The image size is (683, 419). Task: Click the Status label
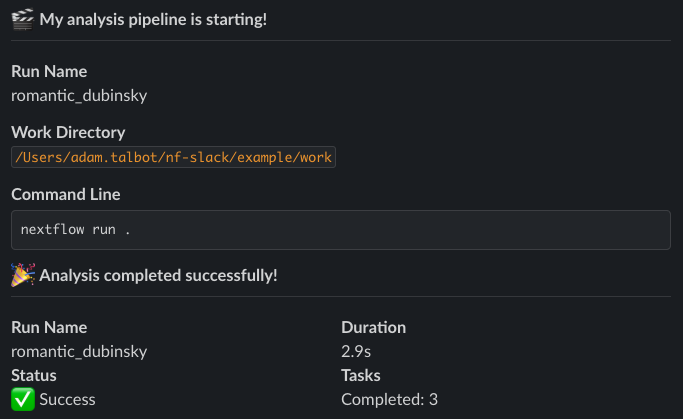pyautogui.click(x=34, y=375)
